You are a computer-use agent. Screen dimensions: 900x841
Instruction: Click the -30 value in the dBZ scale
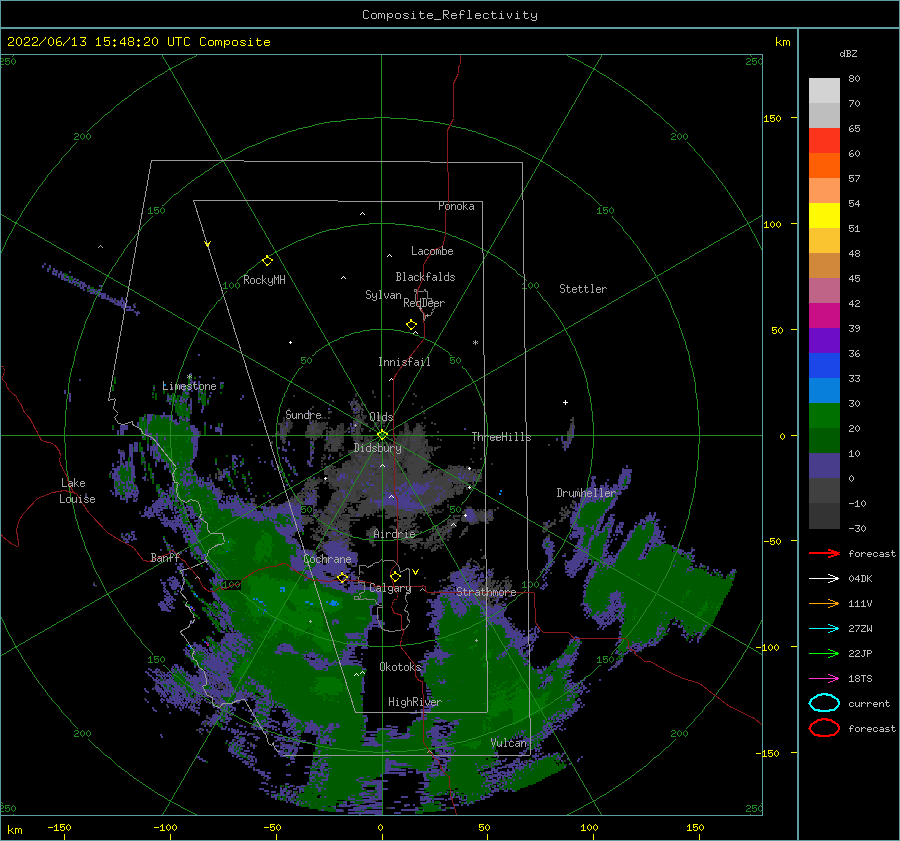[858, 528]
